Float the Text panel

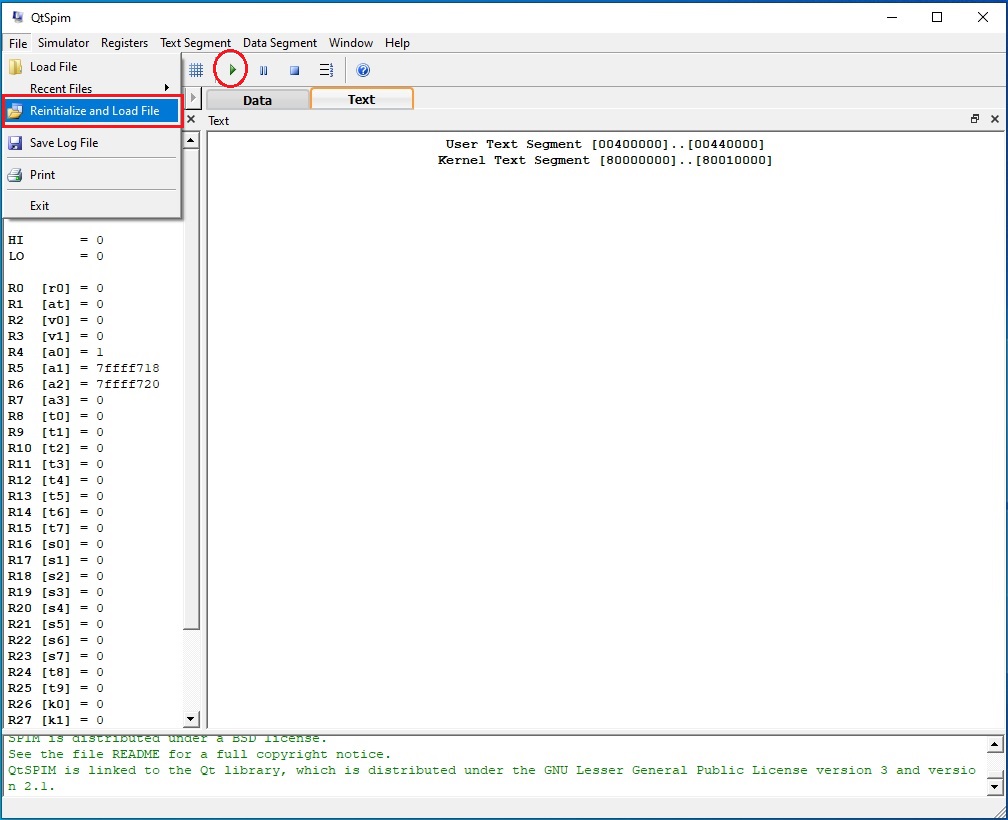point(975,119)
